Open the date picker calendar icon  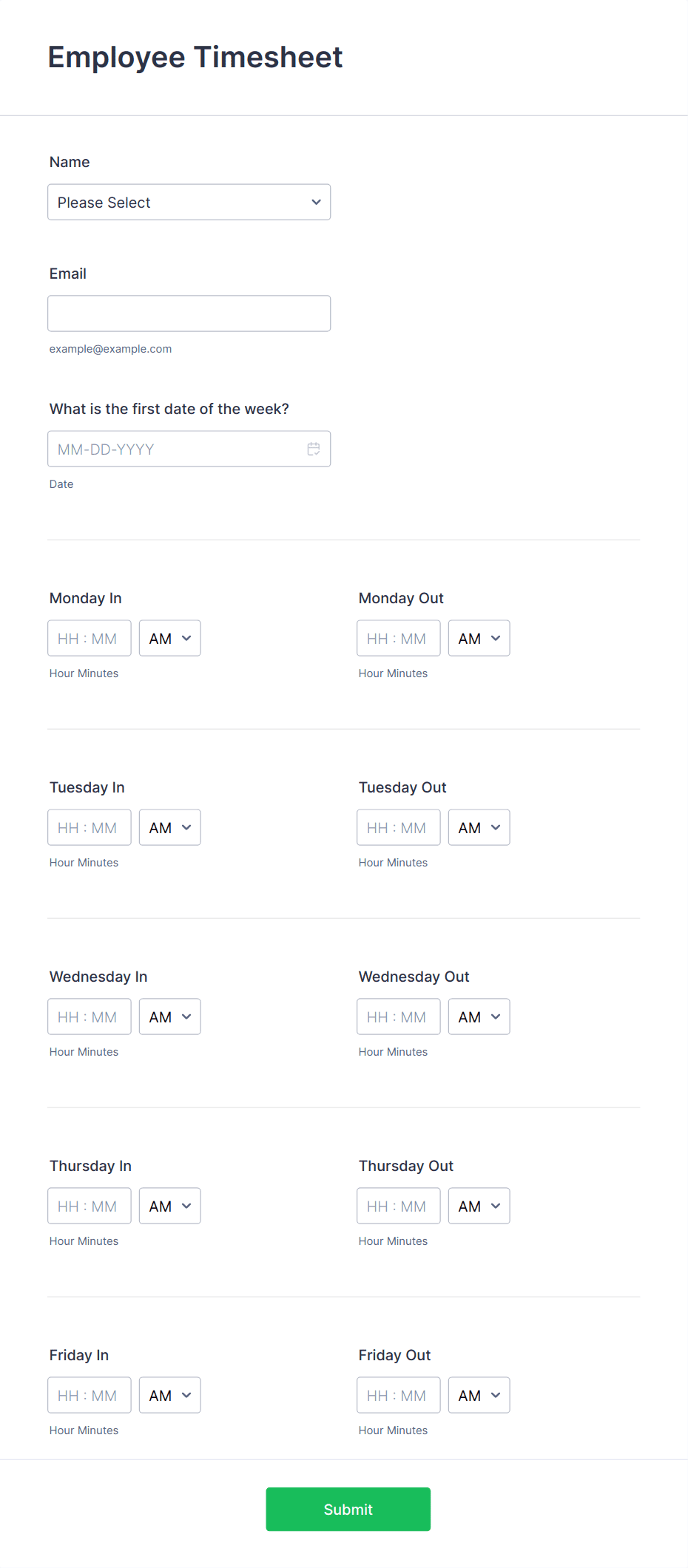click(313, 448)
